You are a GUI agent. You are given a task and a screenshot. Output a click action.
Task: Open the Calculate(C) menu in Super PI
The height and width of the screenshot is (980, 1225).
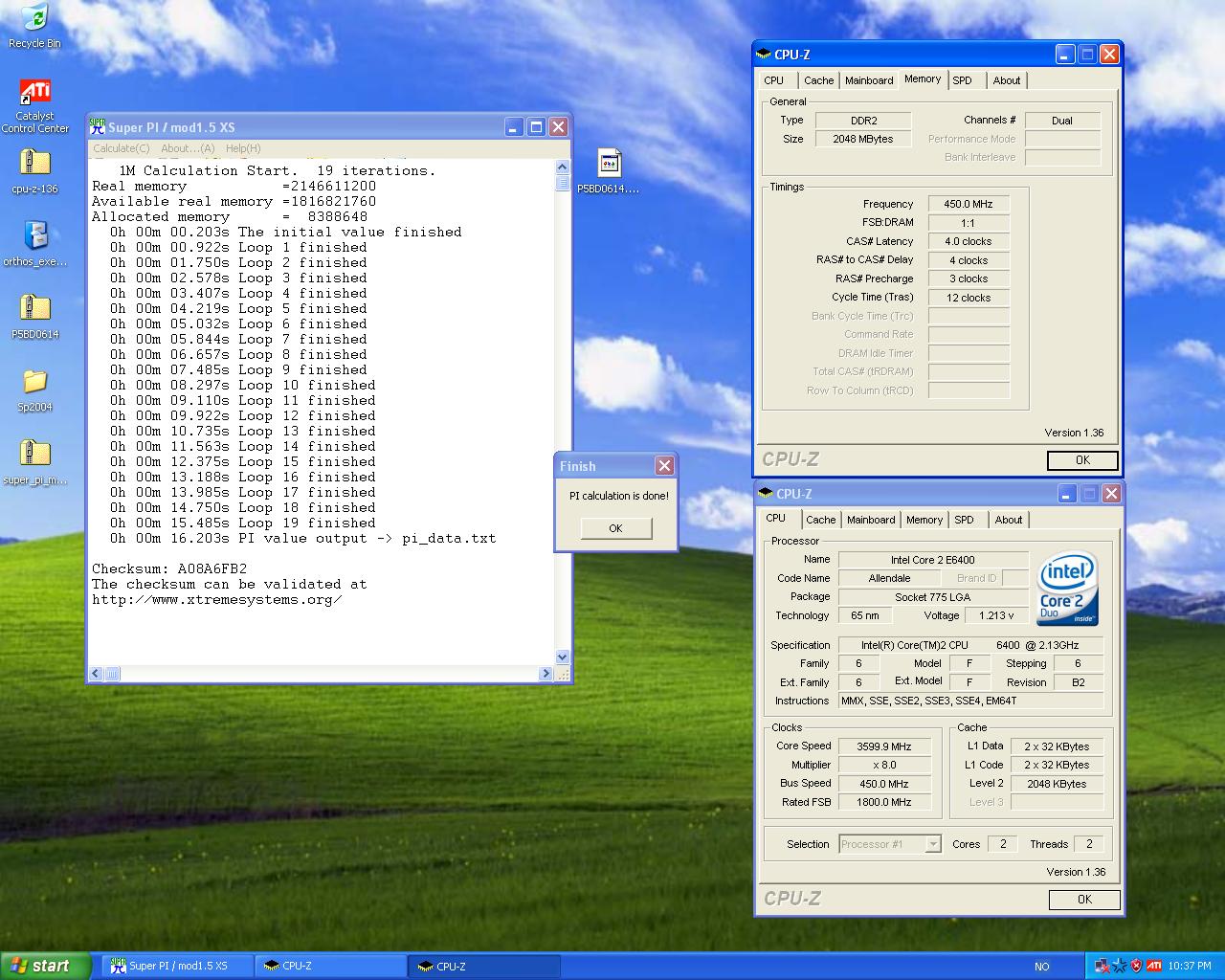point(122,148)
